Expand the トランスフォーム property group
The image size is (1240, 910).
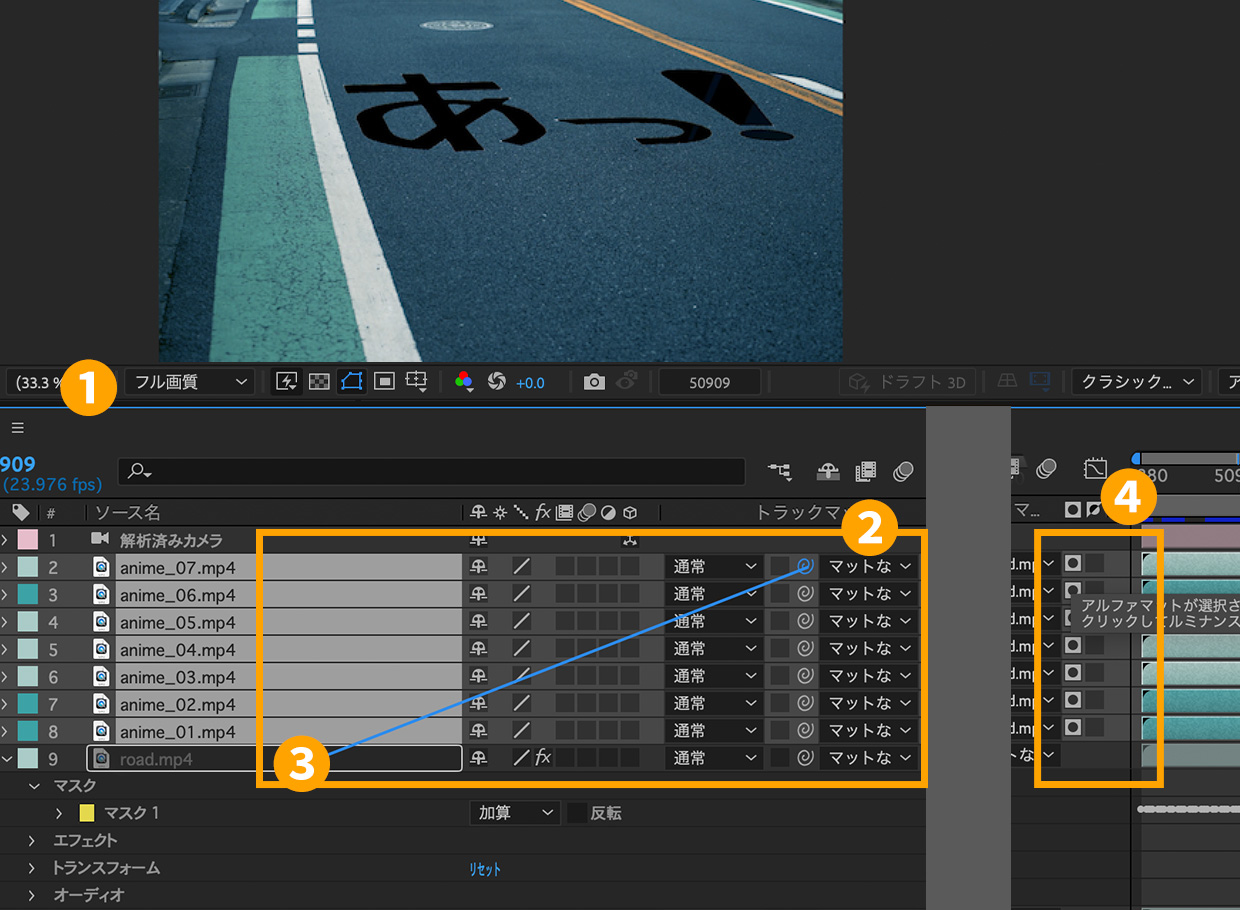31,868
